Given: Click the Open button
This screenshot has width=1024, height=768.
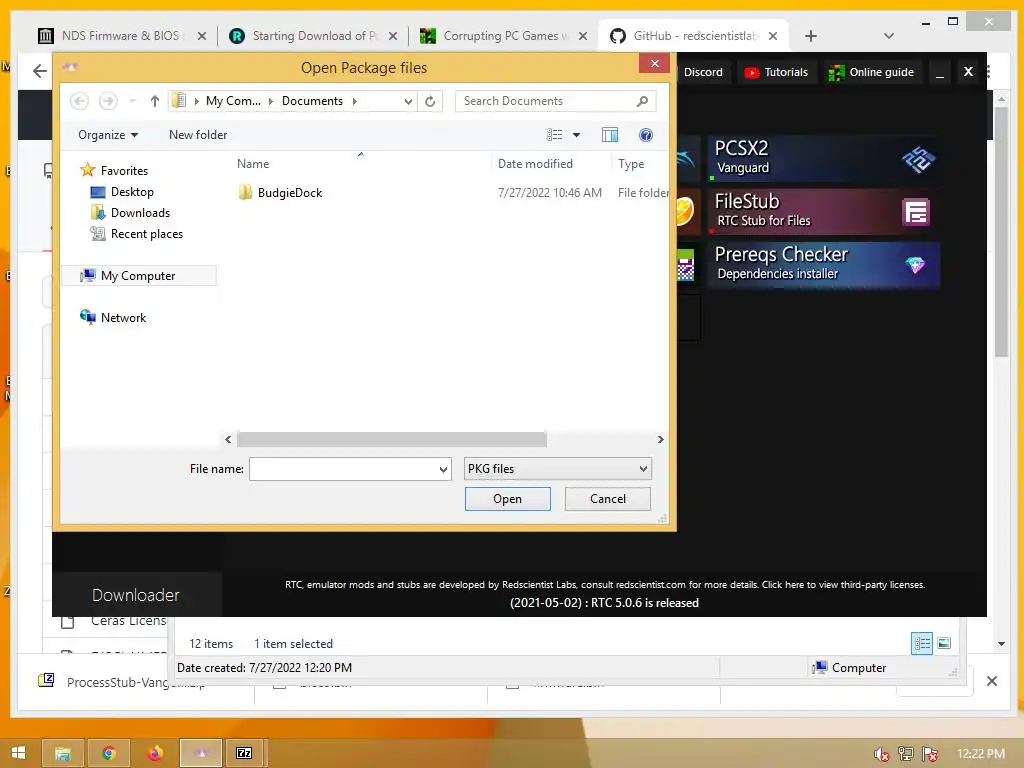Looking at the screenshot, I should [507, 499].
